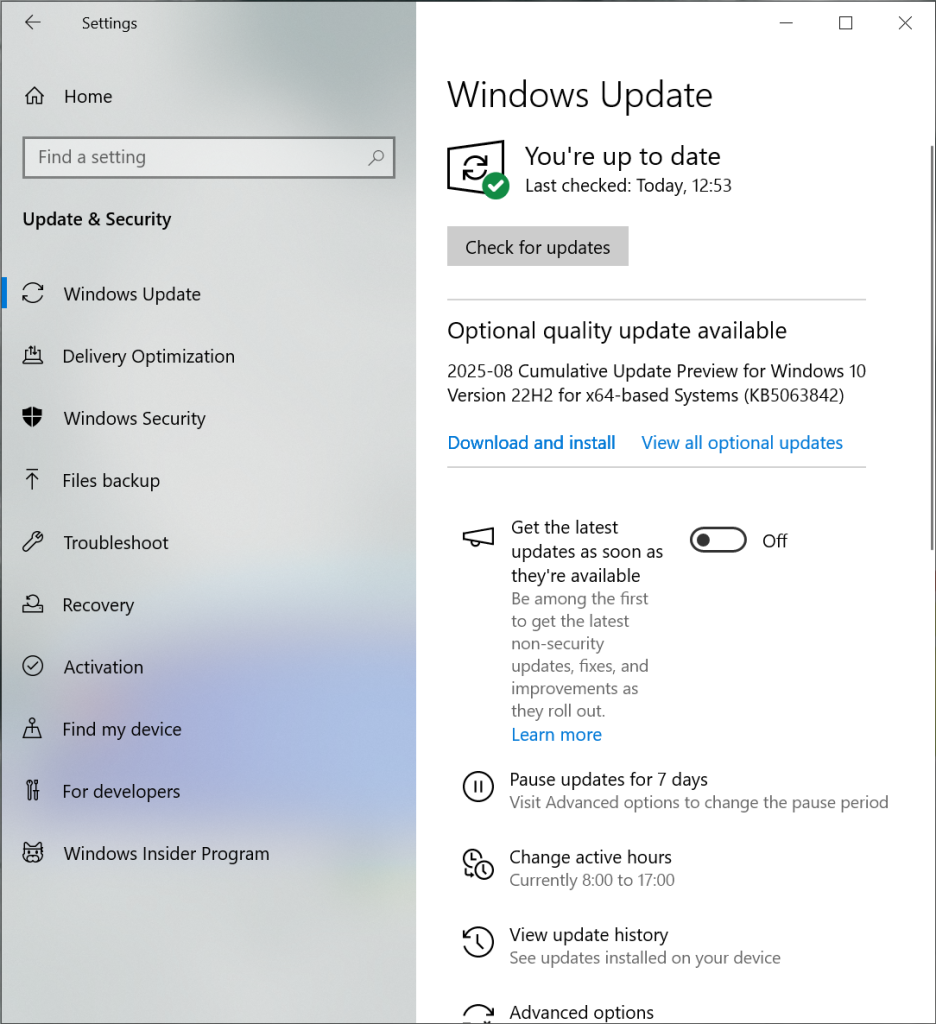Go to Files backup page
The width and height of the screenshot is (936, 1024).
point(208,480)
